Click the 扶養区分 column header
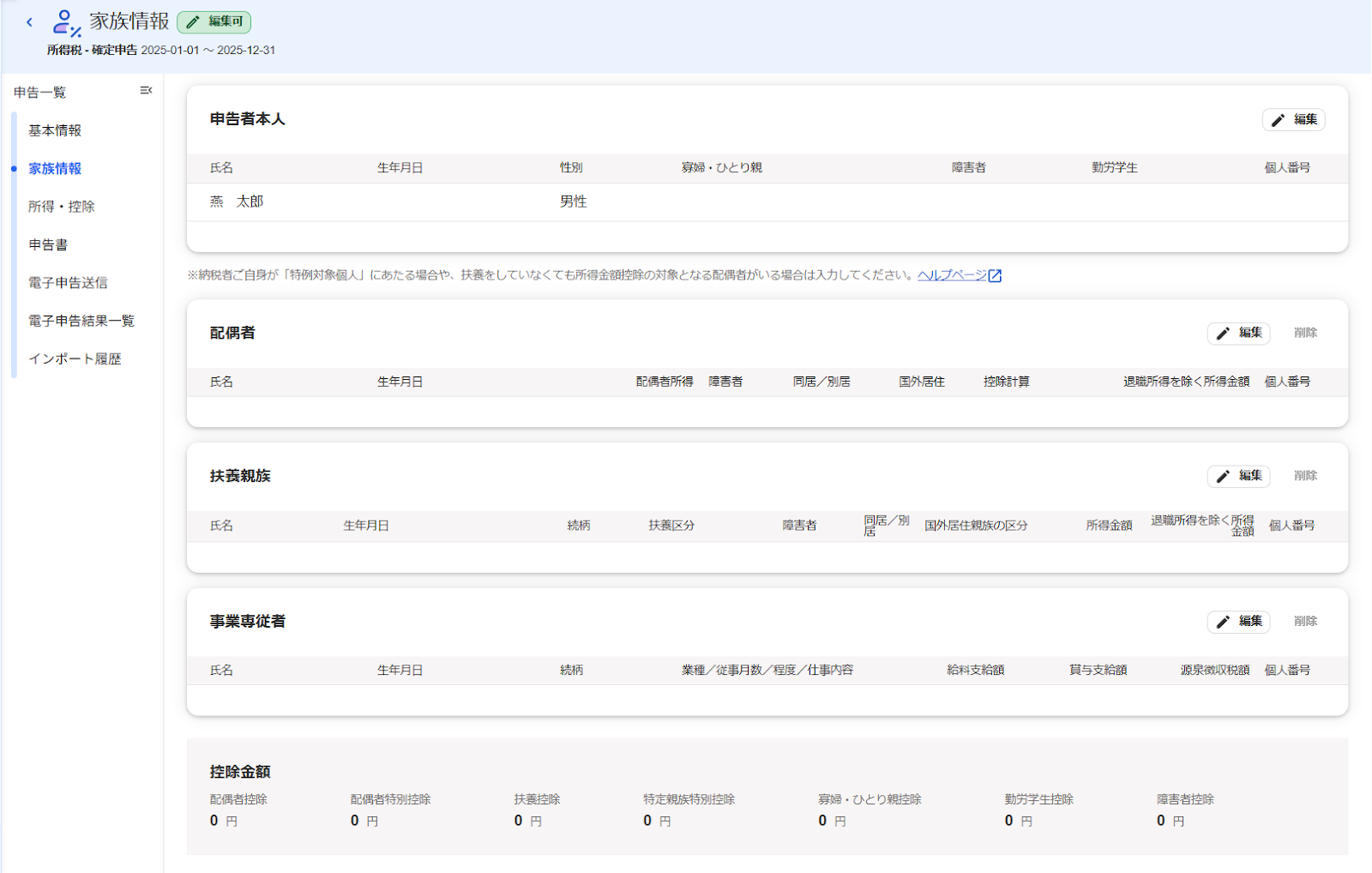Screen dimensions: 1372x873 point(671,526)
